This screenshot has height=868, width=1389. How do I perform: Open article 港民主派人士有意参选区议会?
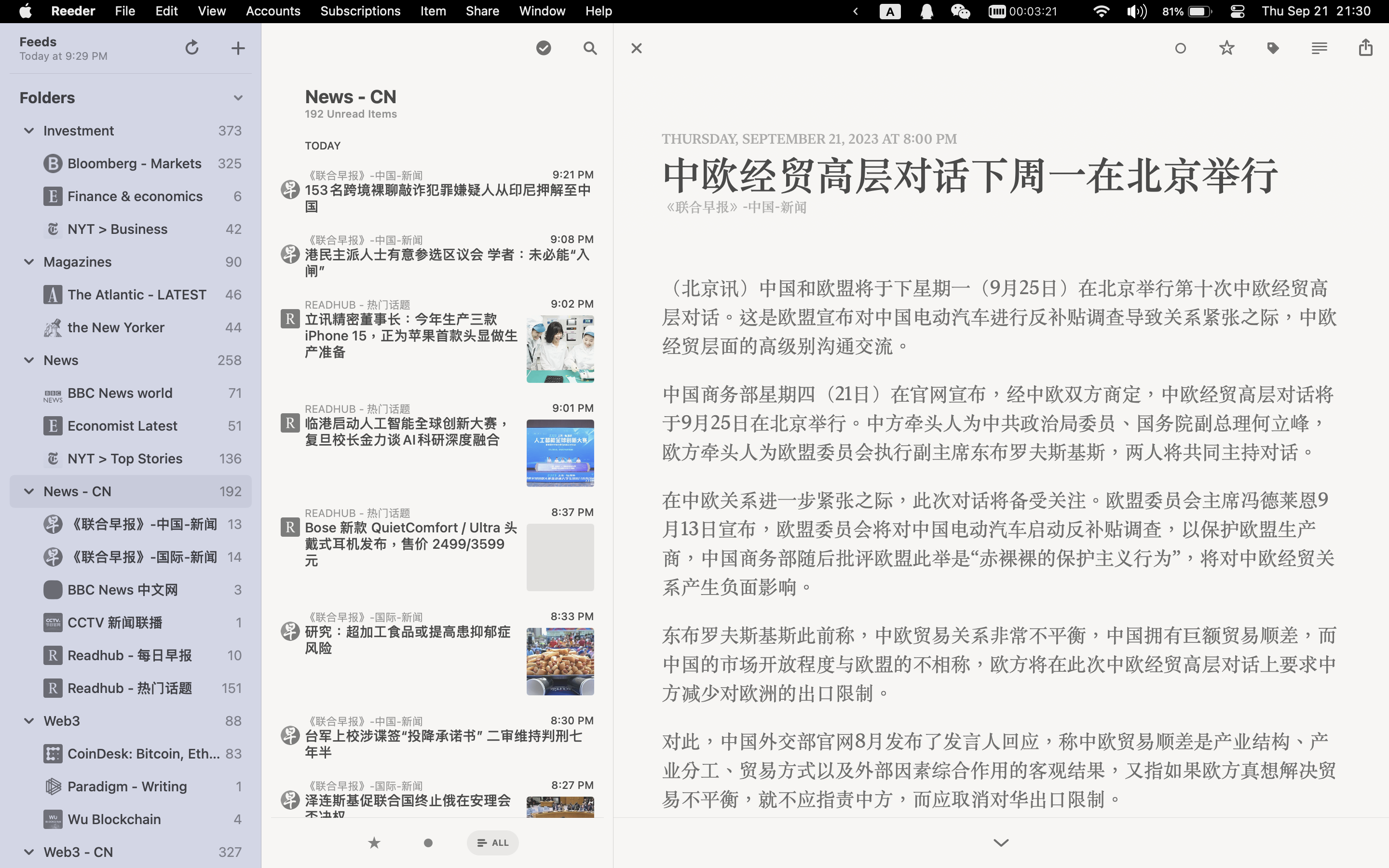click(x=437, y=256)
